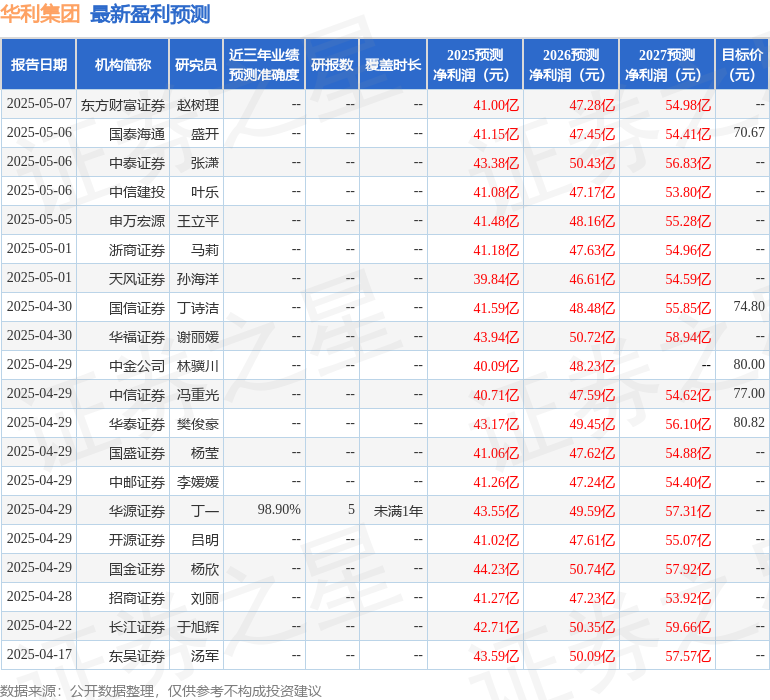Click the 2026预测净利润 column header
Viewport: 770px width, 700px height.
(x=571, y=65)
